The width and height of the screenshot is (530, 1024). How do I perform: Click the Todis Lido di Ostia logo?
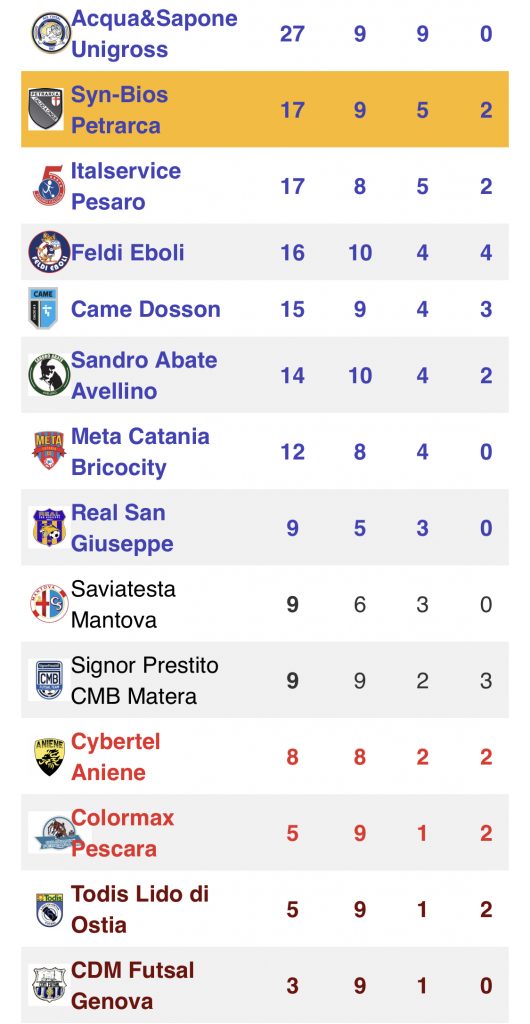tap(50, 909)
